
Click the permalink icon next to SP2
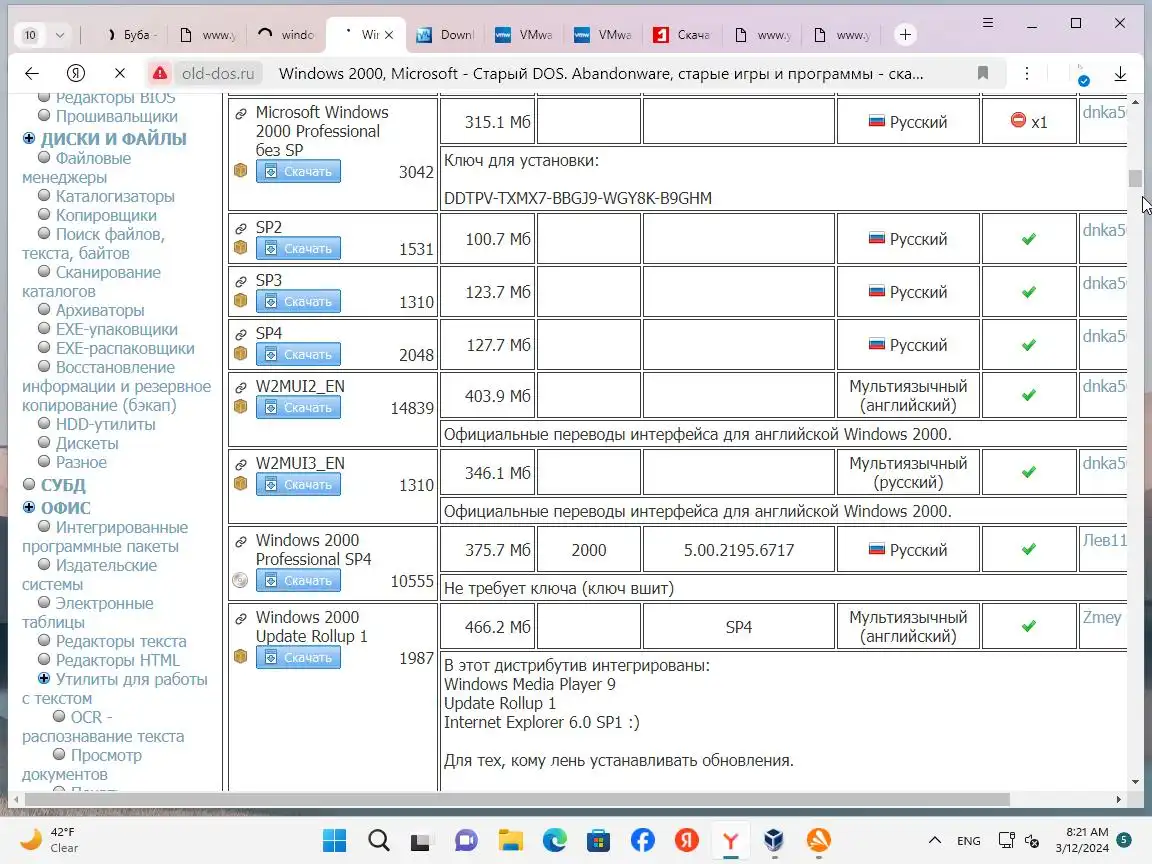point(240,229)
